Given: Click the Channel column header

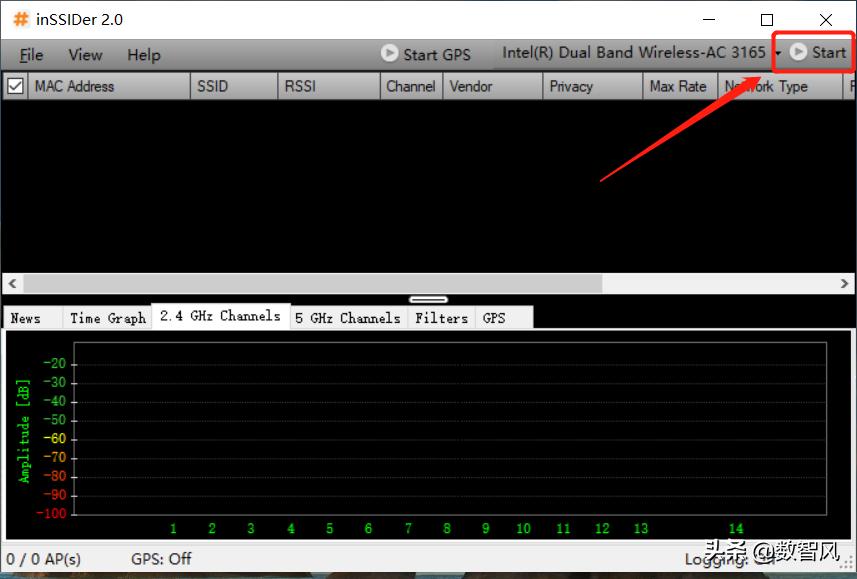Looking at the screenshot, I should tap(410, 86).
